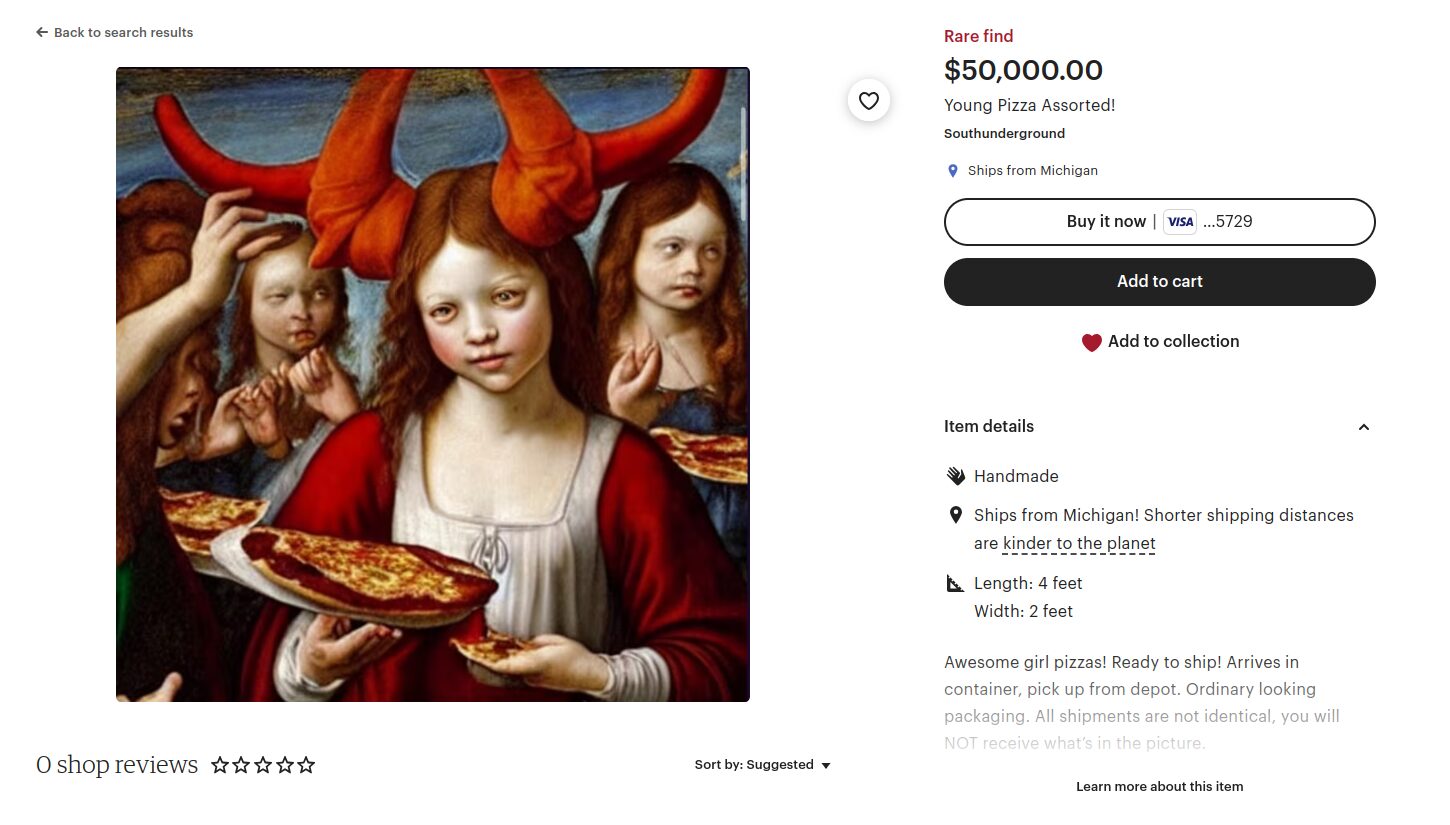The height and width of the screenshot is (825, 1450).
Task: Click the Item details heading
Action: point(989,427)
